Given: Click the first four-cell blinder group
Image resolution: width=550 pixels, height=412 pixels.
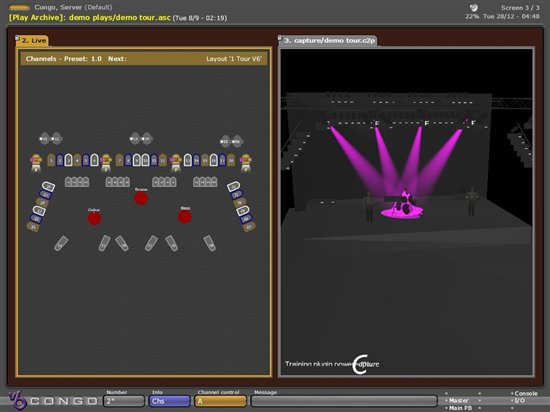Looking at the screenshot, I should click(x=77, y=182).
